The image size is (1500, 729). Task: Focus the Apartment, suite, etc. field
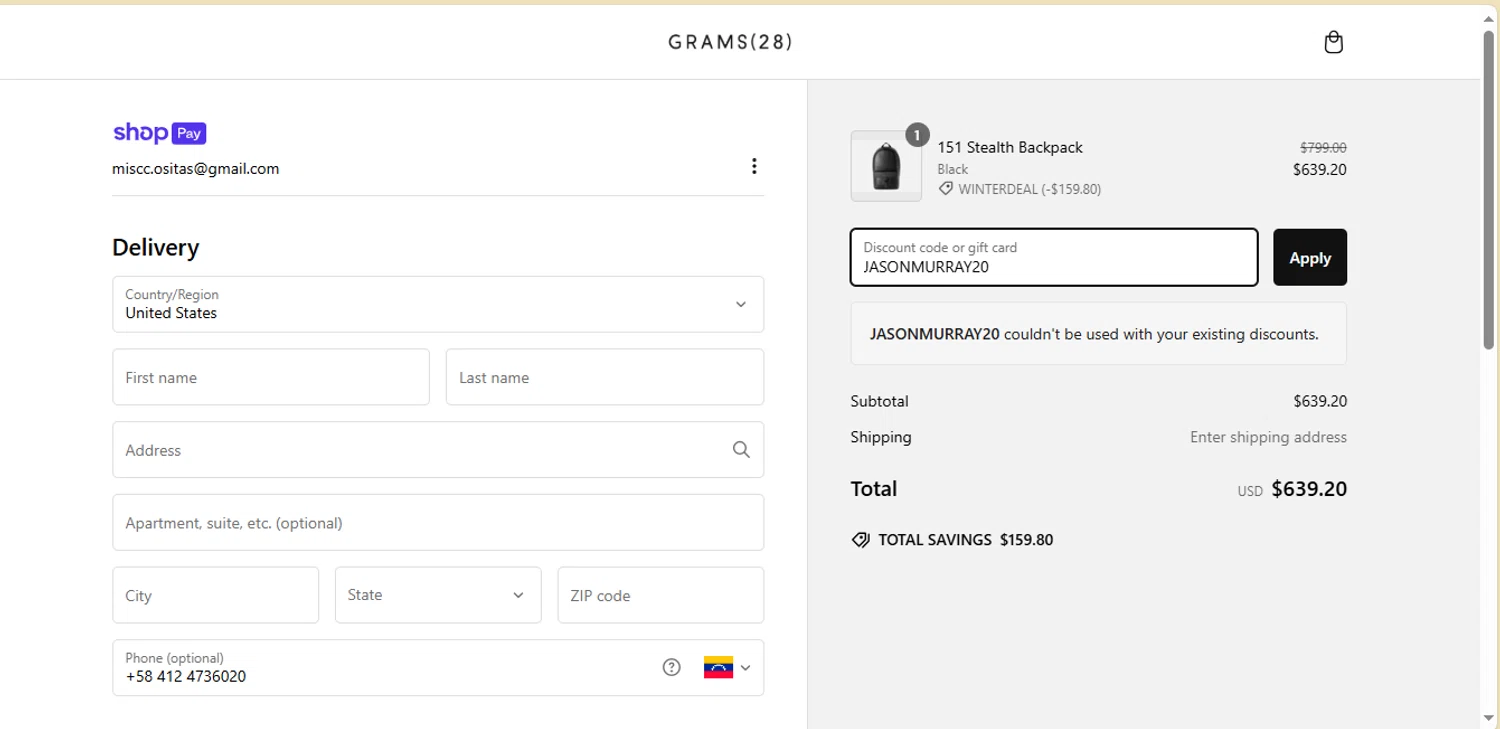[438, 522]
